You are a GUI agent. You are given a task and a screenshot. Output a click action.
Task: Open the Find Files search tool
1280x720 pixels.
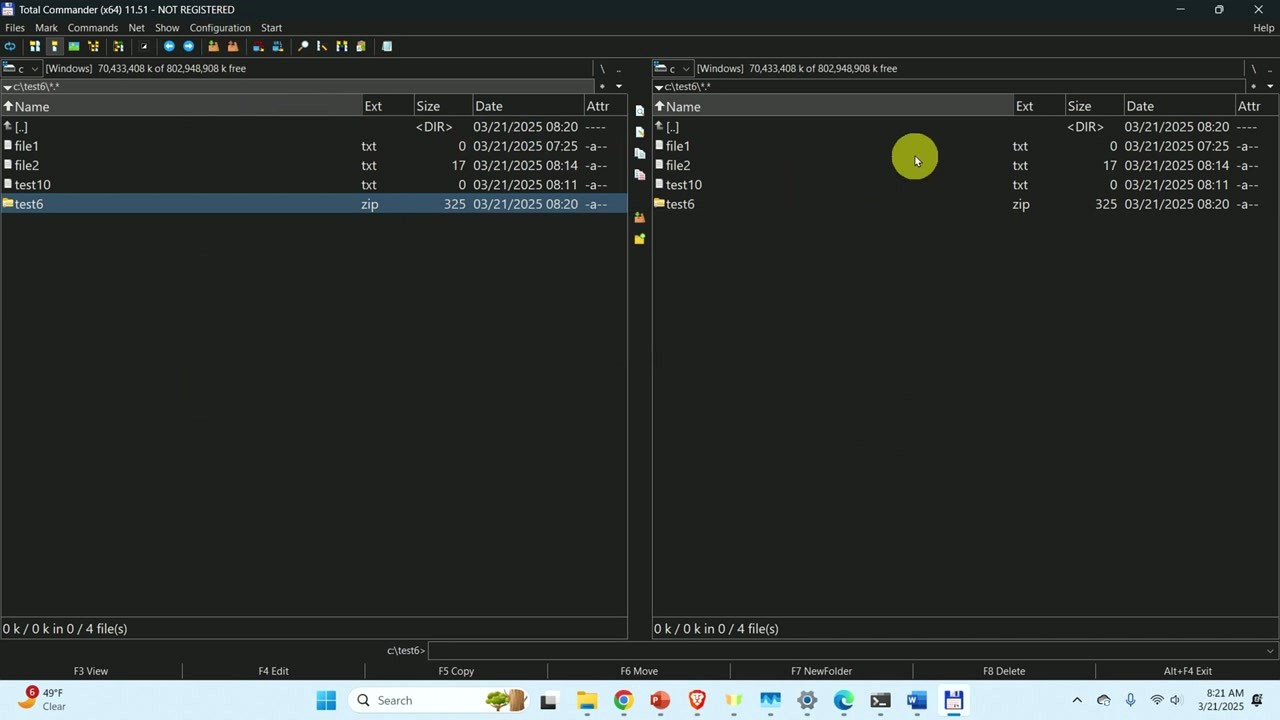303,46
